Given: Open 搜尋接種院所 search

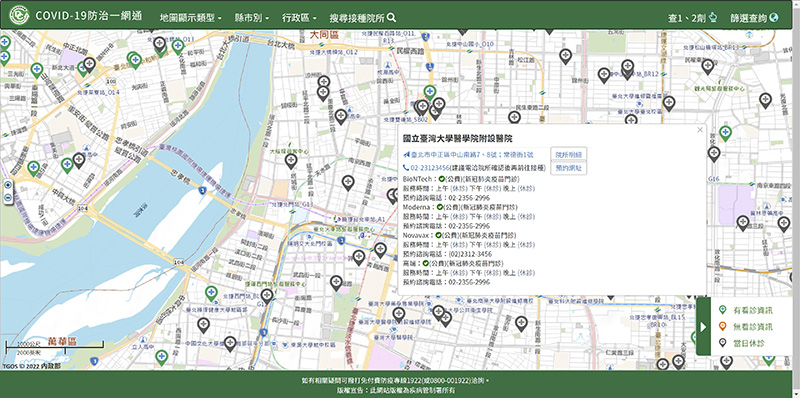Looking at the screenshot, I should (363, 18).
